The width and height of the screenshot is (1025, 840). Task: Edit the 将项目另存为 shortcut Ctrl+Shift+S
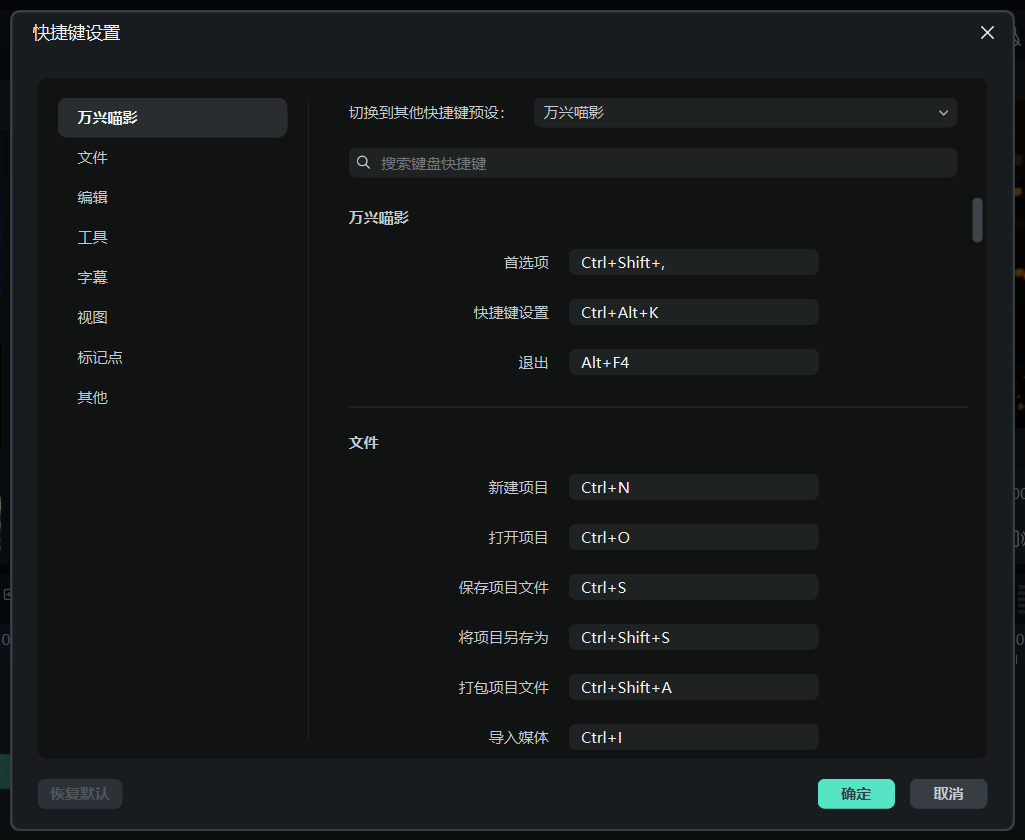tap(694, 637)
